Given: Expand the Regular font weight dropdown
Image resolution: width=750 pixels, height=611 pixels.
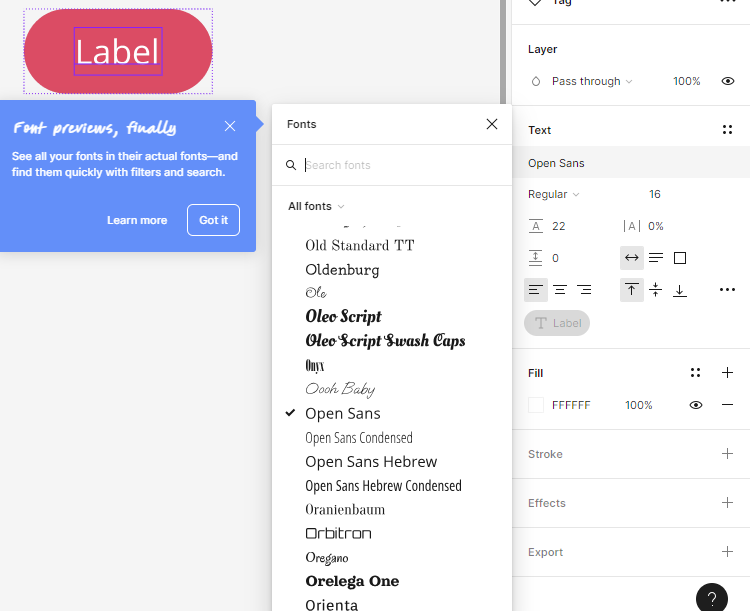Looking at the screenshot, I should point(553,194).
